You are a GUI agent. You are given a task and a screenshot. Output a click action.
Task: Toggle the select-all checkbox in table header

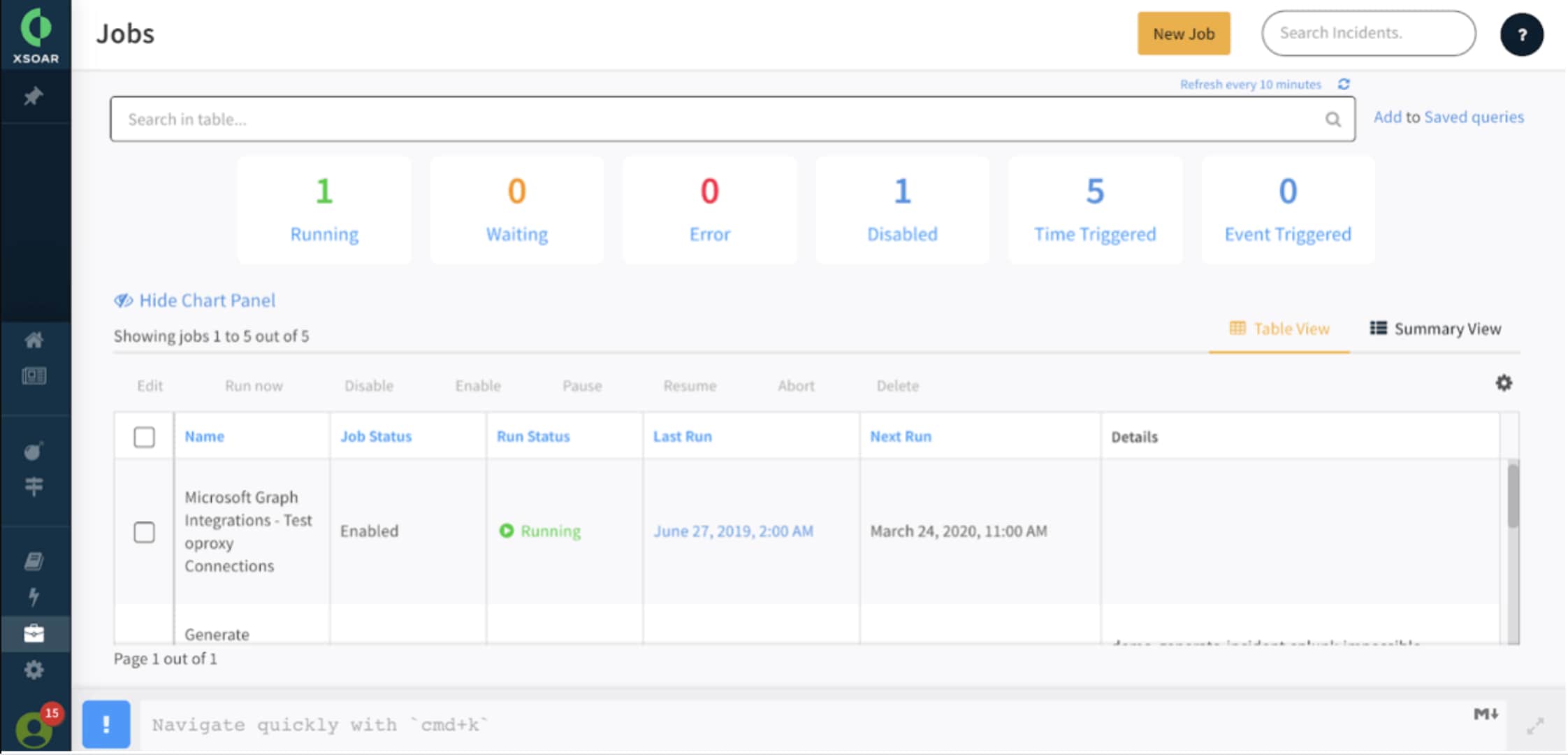click(x=144, y=437)
